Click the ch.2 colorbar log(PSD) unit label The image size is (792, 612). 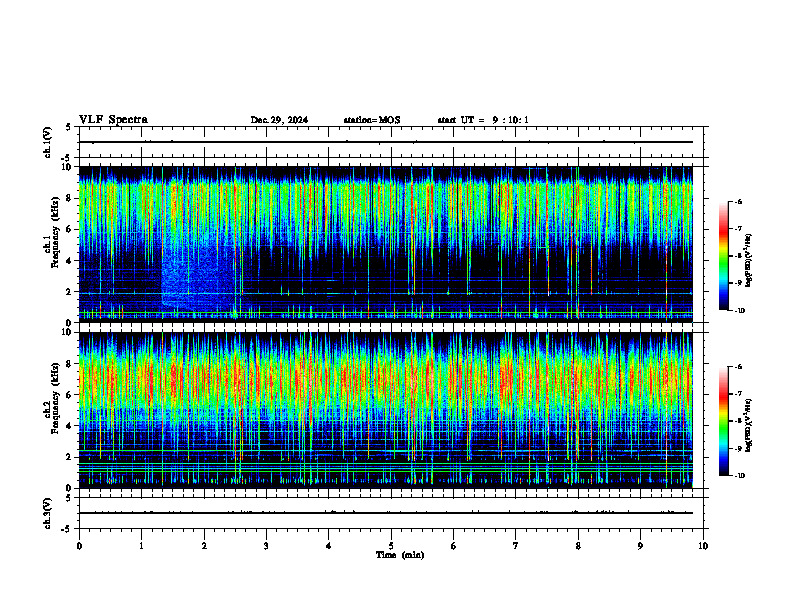click(749, 425)
